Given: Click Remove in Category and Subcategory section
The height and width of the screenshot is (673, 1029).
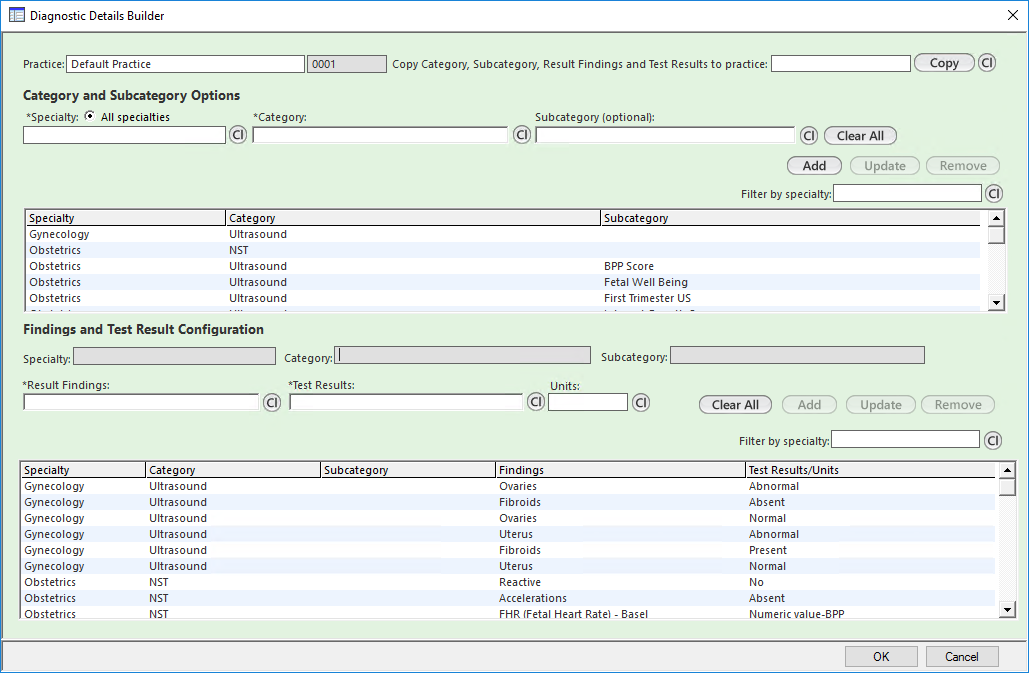Looking at the screenshot, I should tap(963, 166).
